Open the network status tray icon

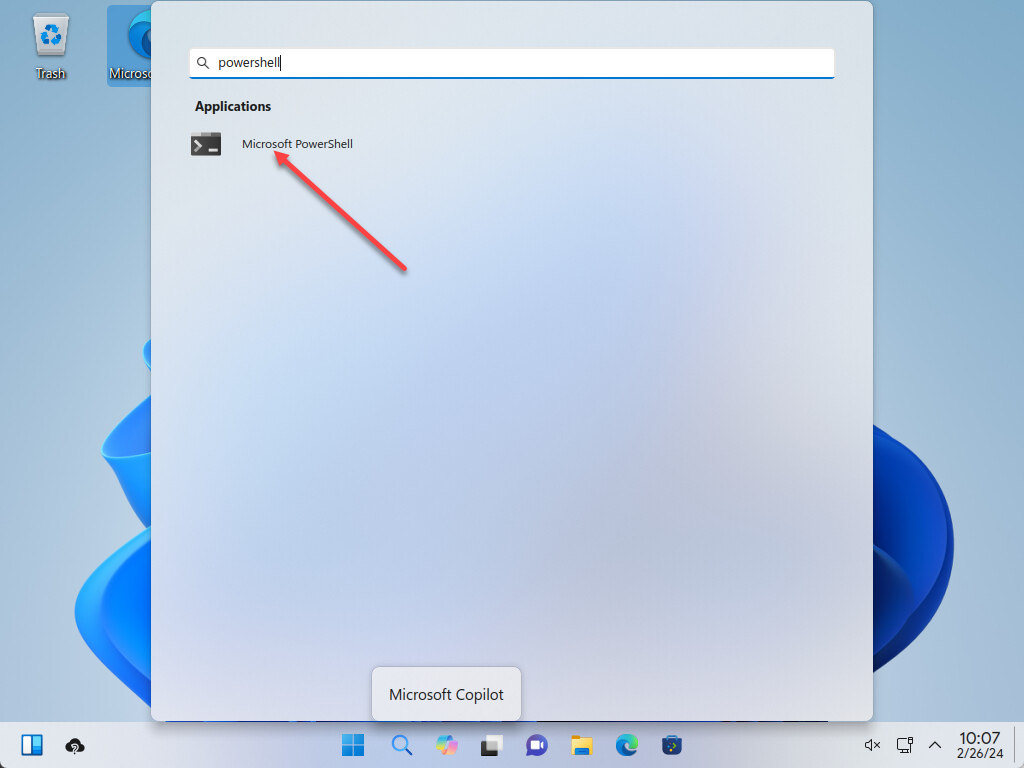905,745
